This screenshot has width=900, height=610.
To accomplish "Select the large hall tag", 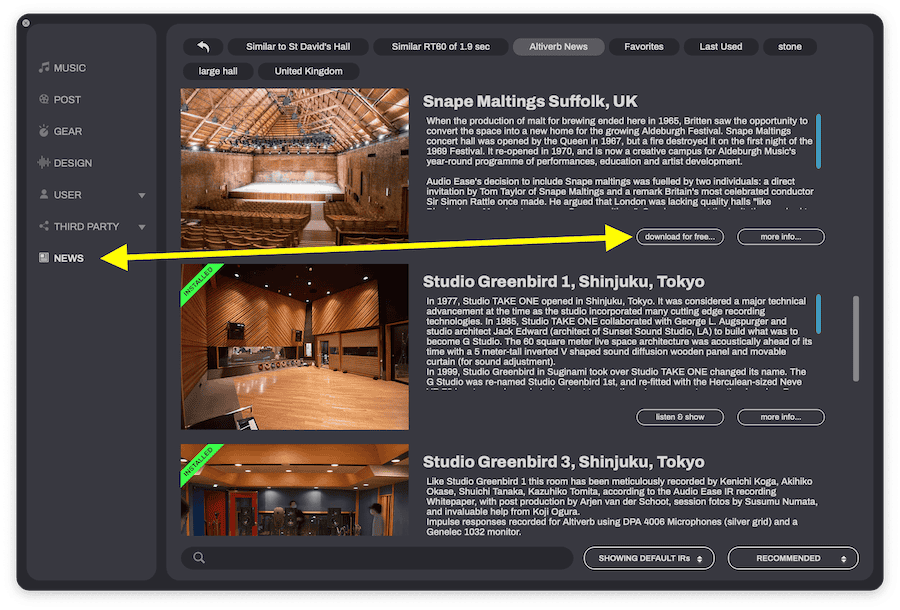I will pyautogui.click(x=218, y=71).
